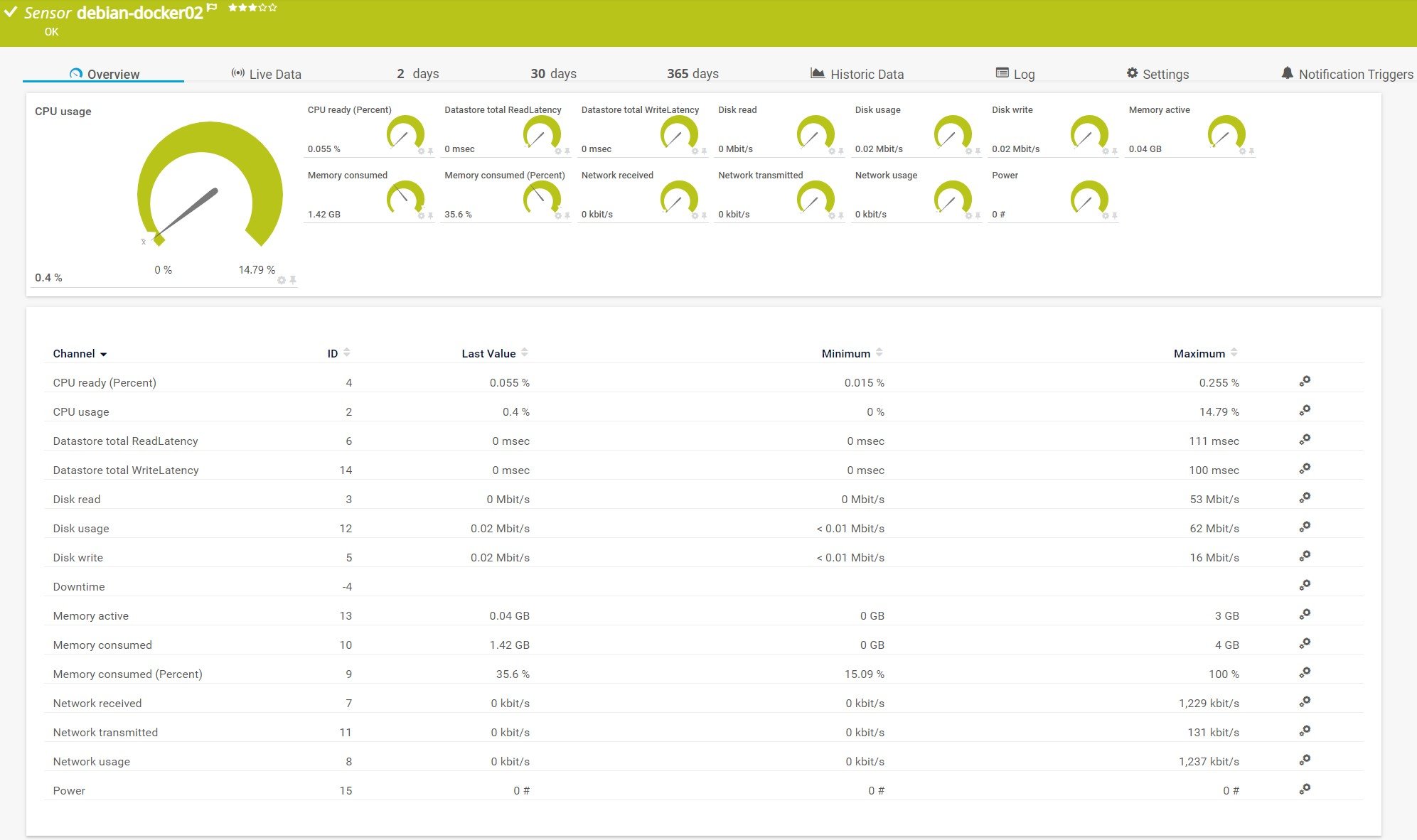Open the Historic Data tab

coord(857,74)
